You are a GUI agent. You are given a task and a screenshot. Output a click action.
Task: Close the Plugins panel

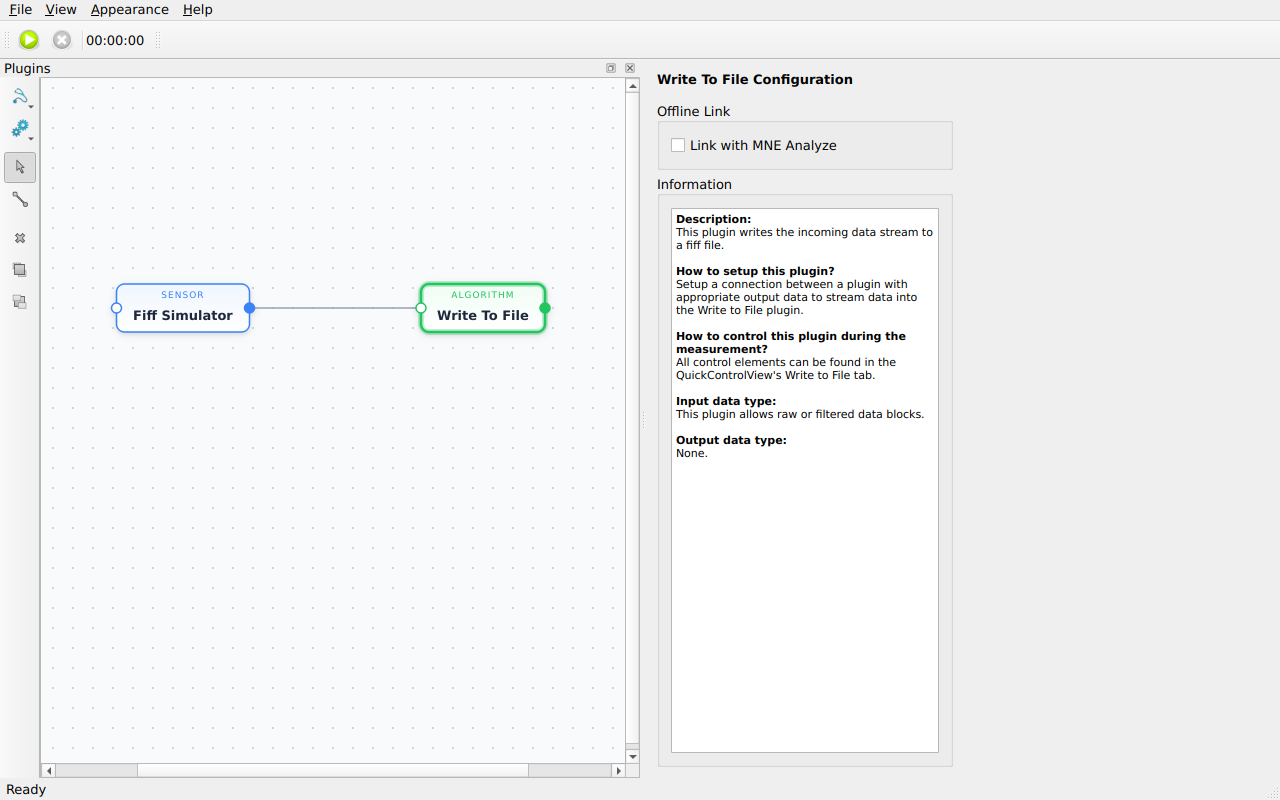coord(630,68)
